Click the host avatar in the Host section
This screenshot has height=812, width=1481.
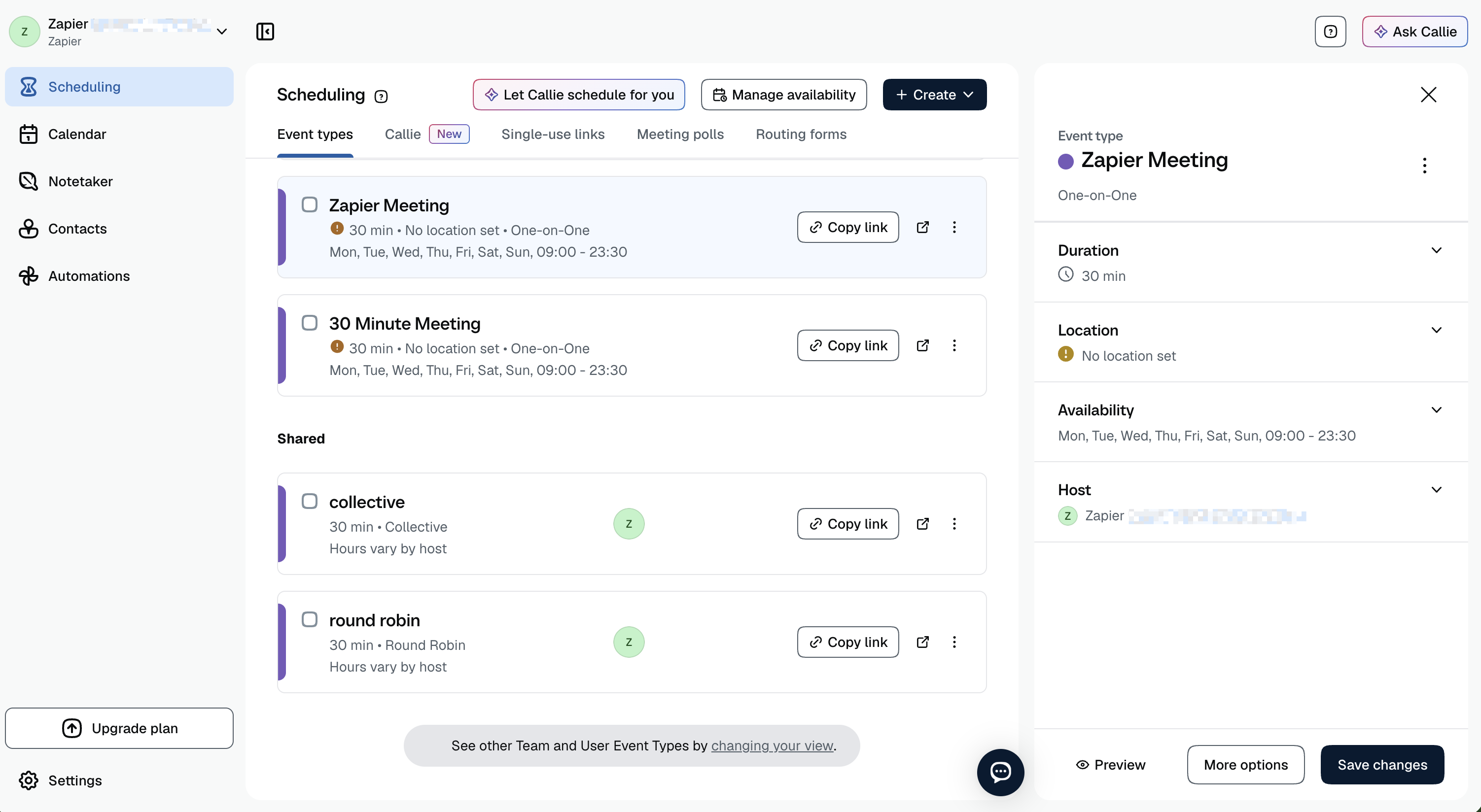[1068, 516]
